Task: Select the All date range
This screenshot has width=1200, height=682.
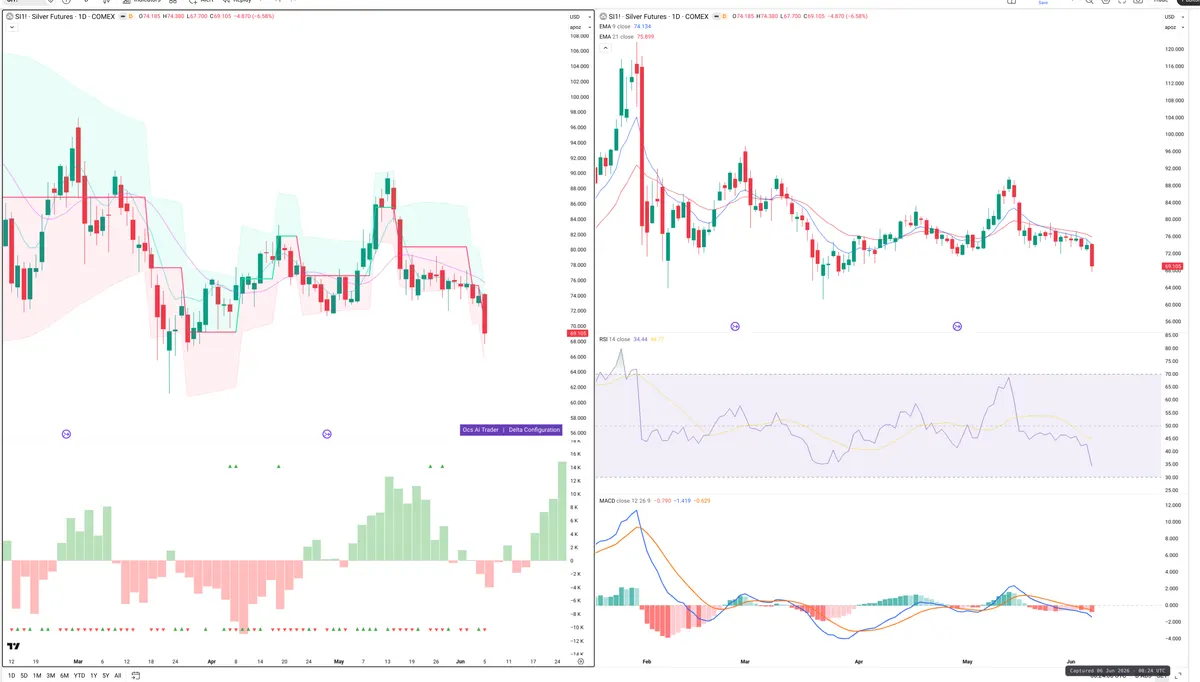Action: pyautogui.click(x=118, y=676)
